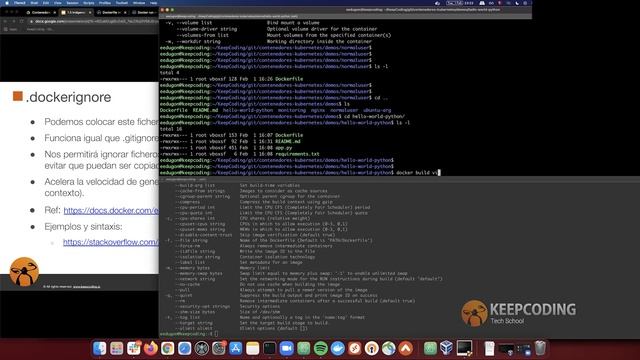Click 'README.md' in the hello-world-python listing
Screen dimensions: 640x360
288,141
